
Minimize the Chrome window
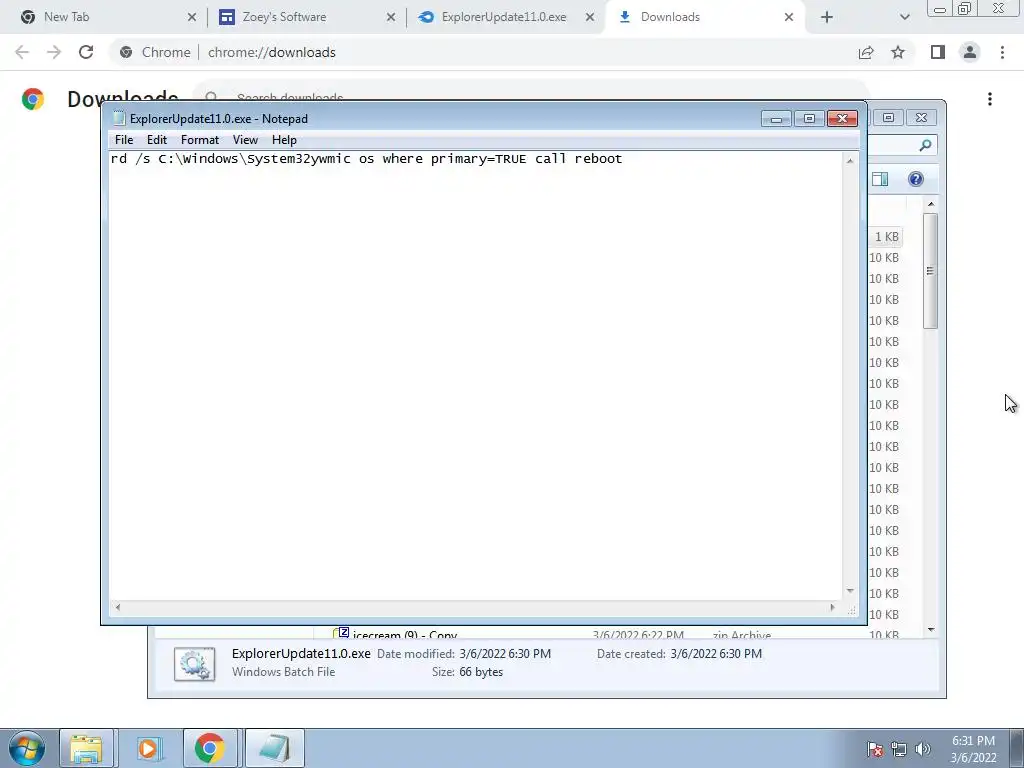coord(940,8)
